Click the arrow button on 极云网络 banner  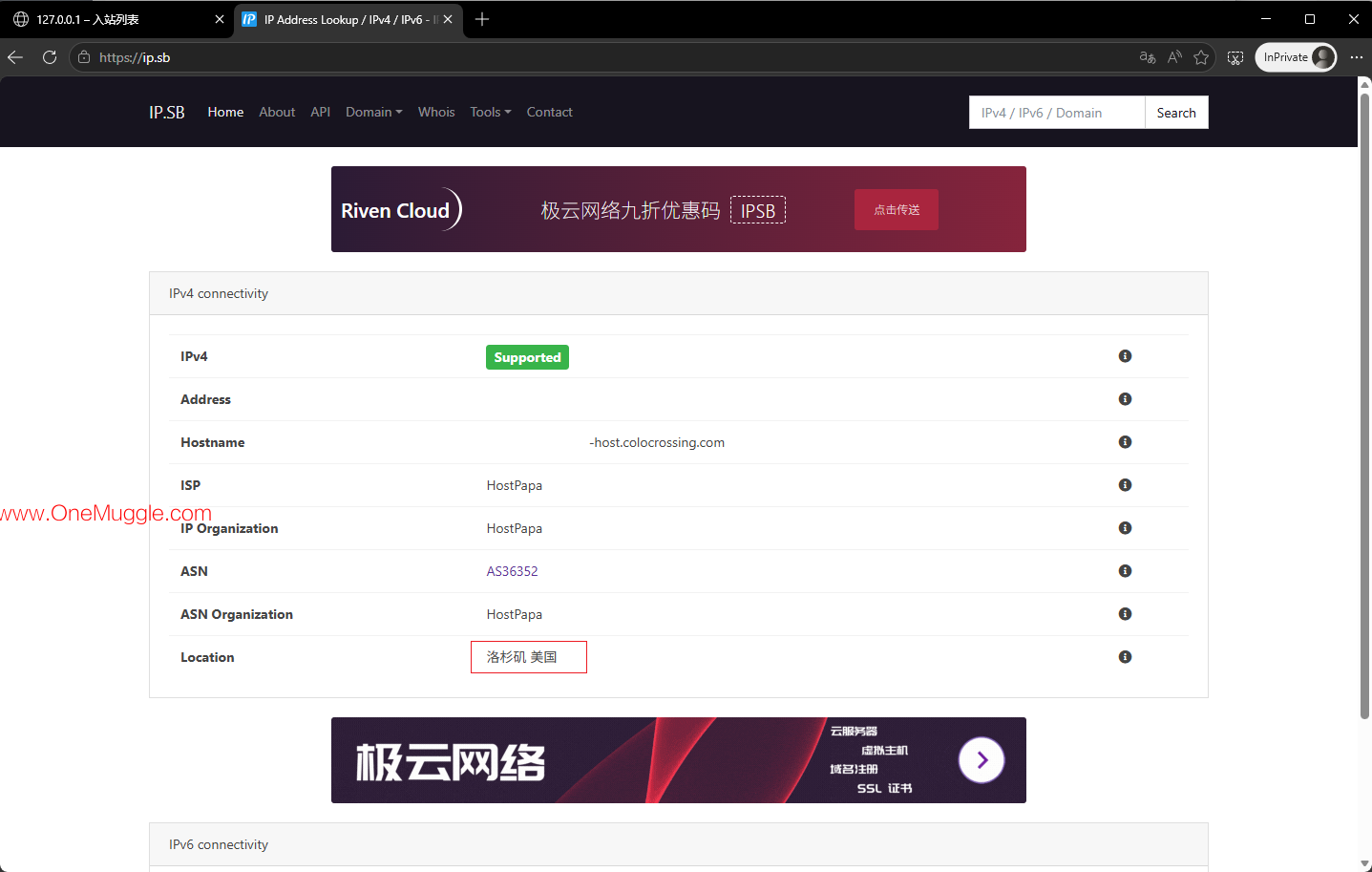(x=982, y=760)
